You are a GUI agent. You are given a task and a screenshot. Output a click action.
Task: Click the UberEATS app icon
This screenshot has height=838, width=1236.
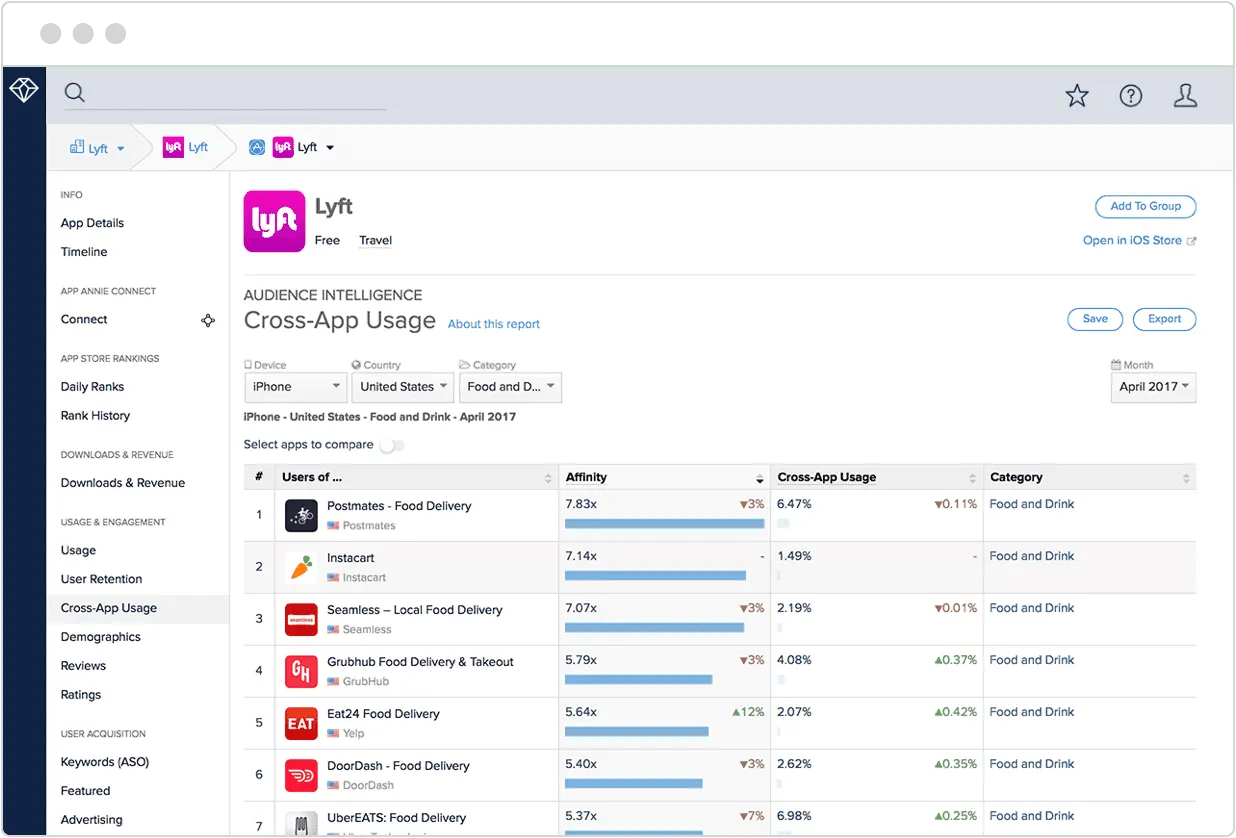[x=301, y=824]
